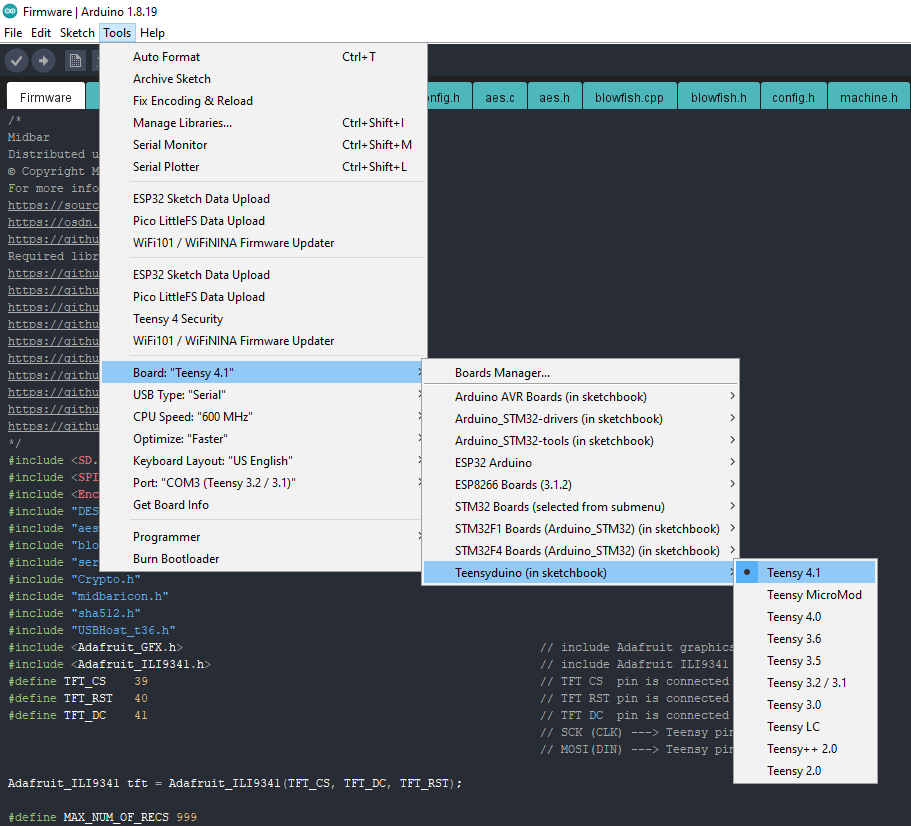The width and height of the screenshot is (911, 826).
Task: Select Teensy 3.2 / 3.1 board
Action: coord(805,683)
